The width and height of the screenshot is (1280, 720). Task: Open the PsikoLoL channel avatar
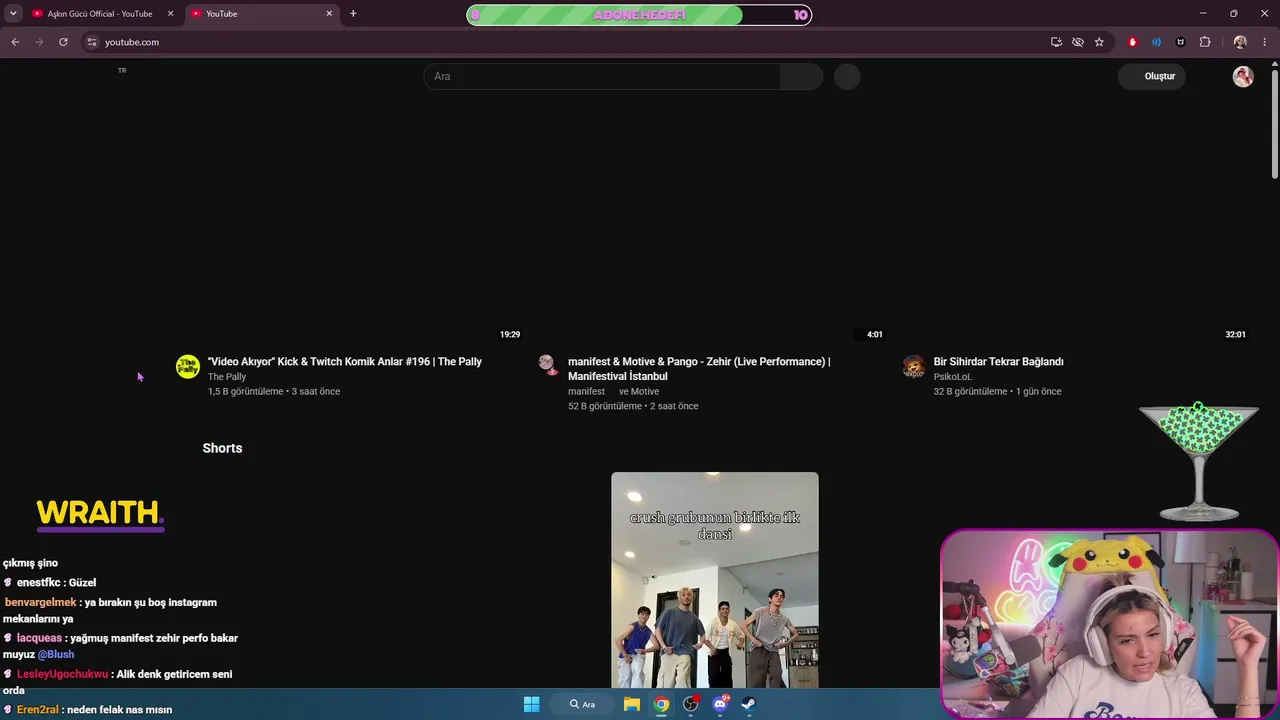point(914,367)
